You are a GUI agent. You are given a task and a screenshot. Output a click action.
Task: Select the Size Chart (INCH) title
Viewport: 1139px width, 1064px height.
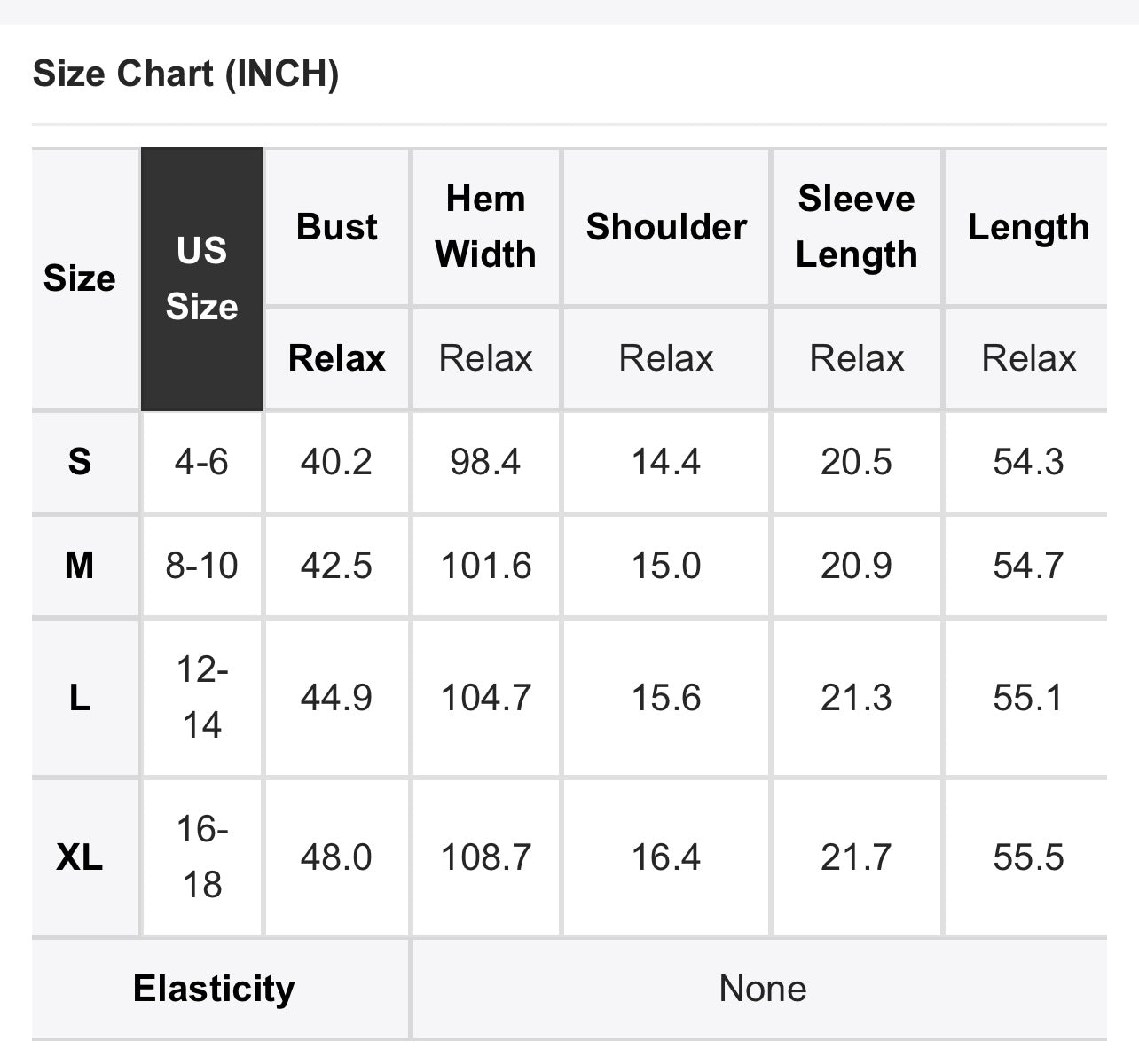click(185, 74)
